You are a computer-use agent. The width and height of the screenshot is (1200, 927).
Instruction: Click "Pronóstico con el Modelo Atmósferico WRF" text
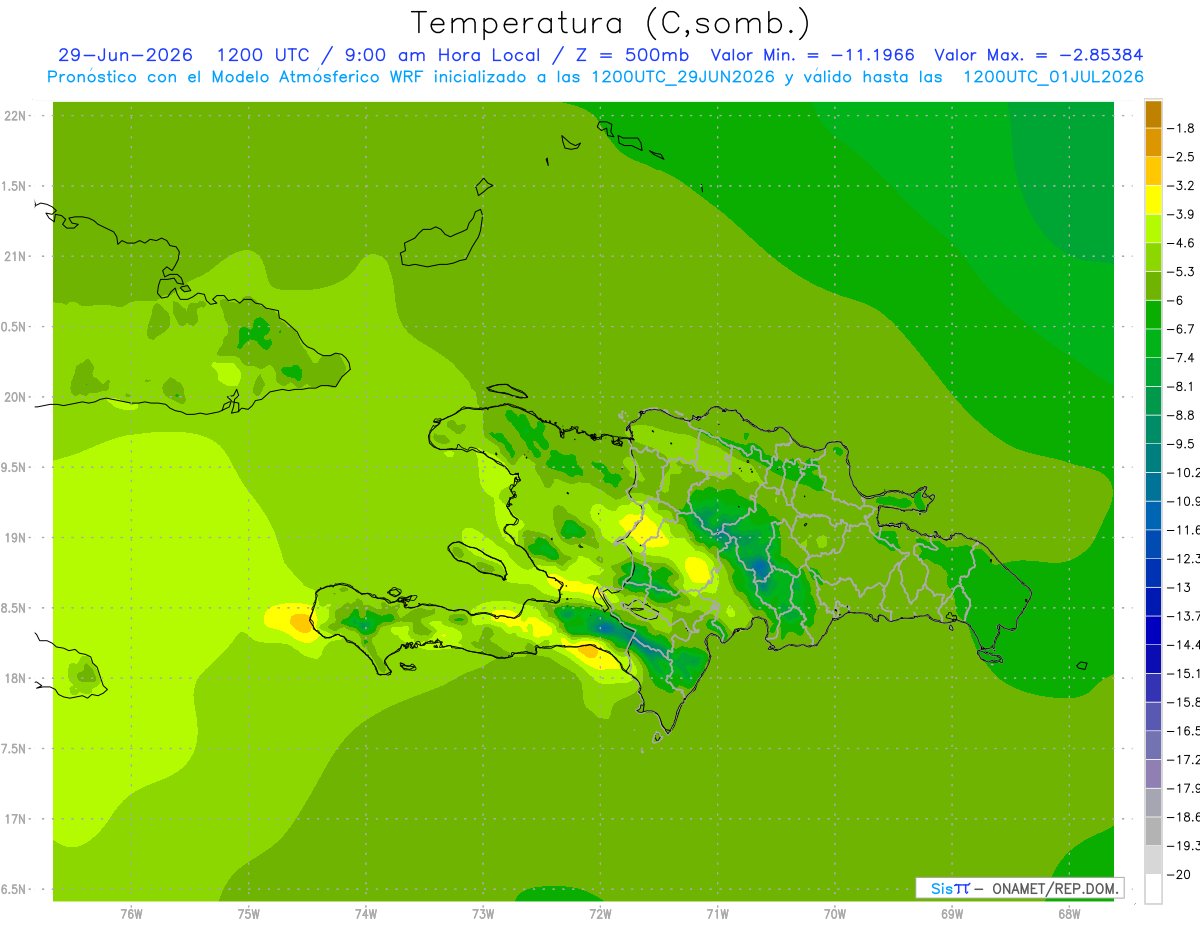[x=237, y=77]
